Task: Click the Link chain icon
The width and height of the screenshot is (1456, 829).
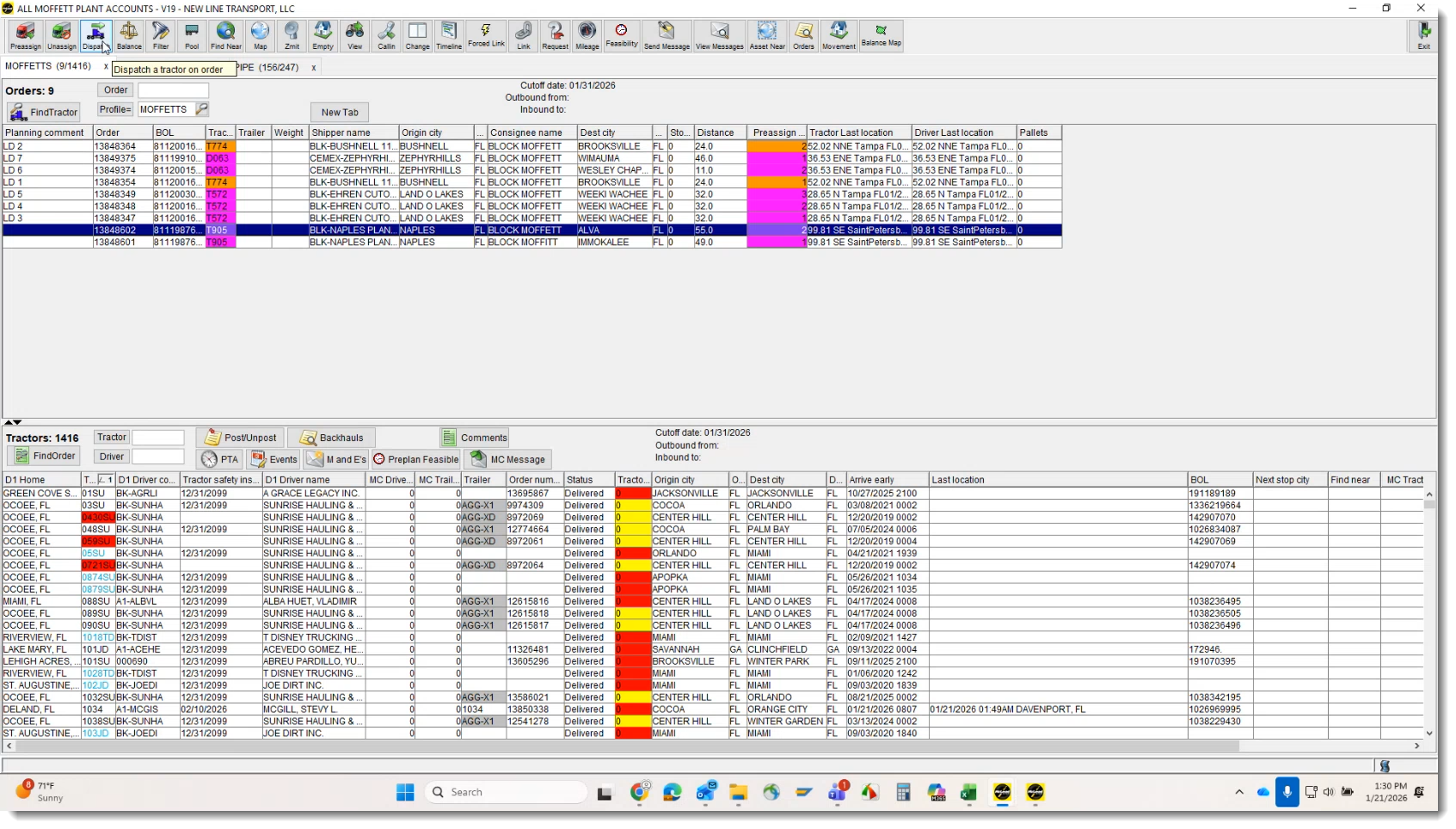Action: click(x=523, y=36)
